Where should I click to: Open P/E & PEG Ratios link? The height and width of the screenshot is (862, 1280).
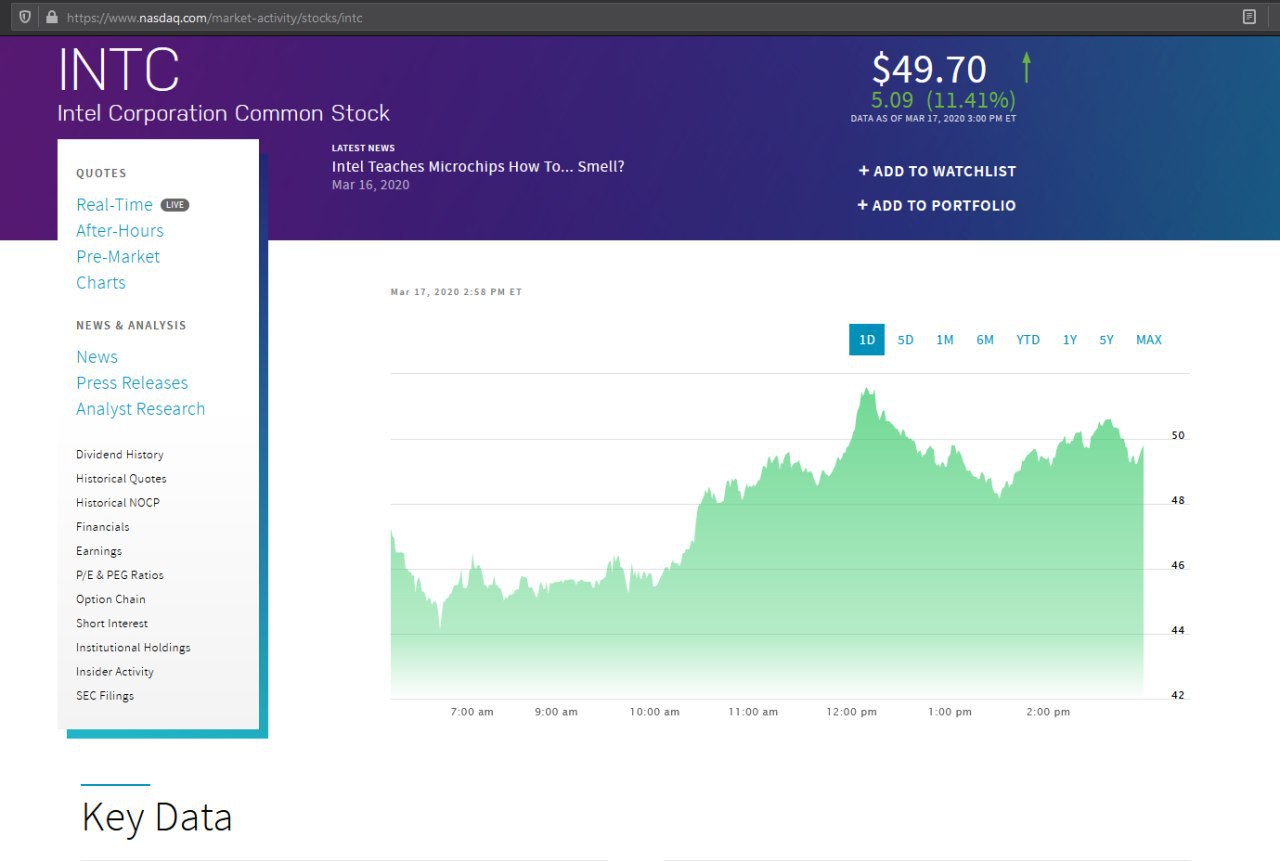pos(120,575)
